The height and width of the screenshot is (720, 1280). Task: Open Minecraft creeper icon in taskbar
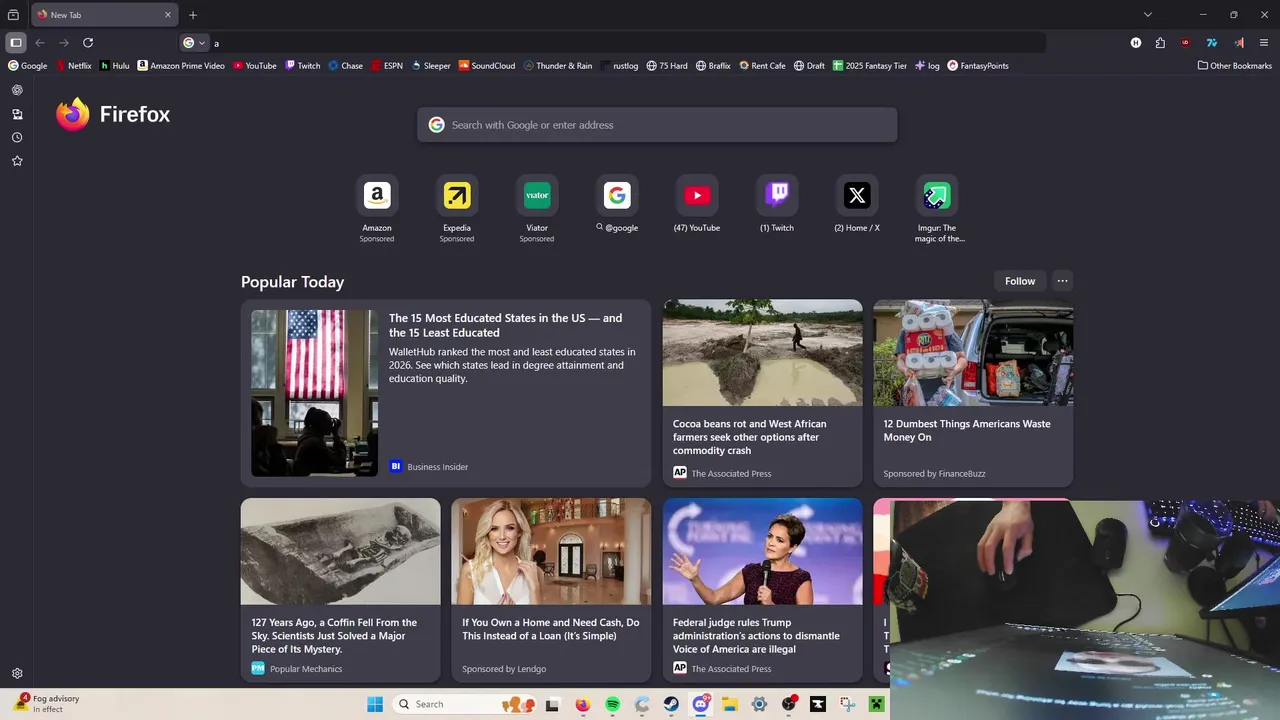pos(877,704)
